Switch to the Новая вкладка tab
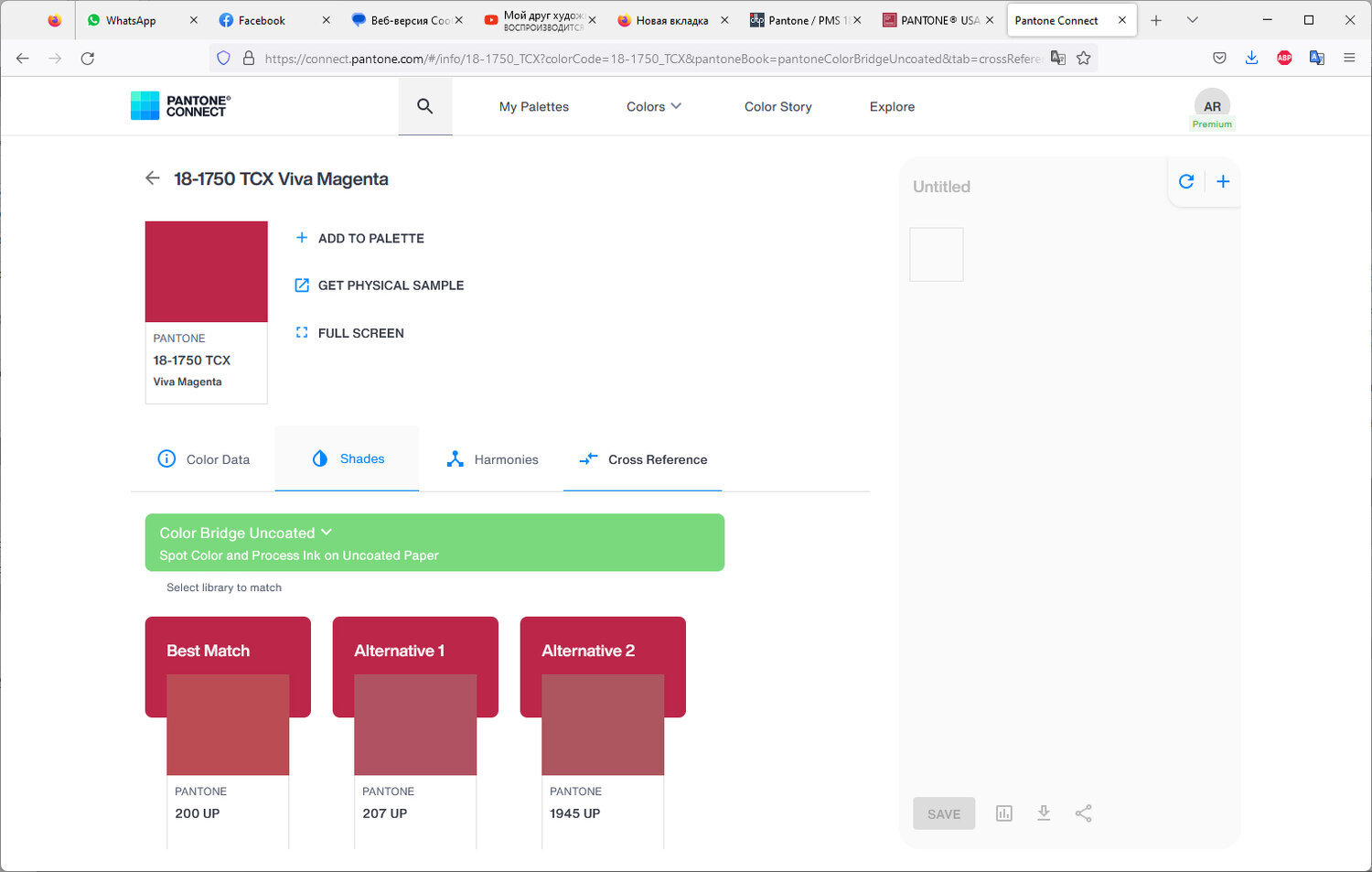The height and width of the screenshot is (872, 1372). point(673,20)
